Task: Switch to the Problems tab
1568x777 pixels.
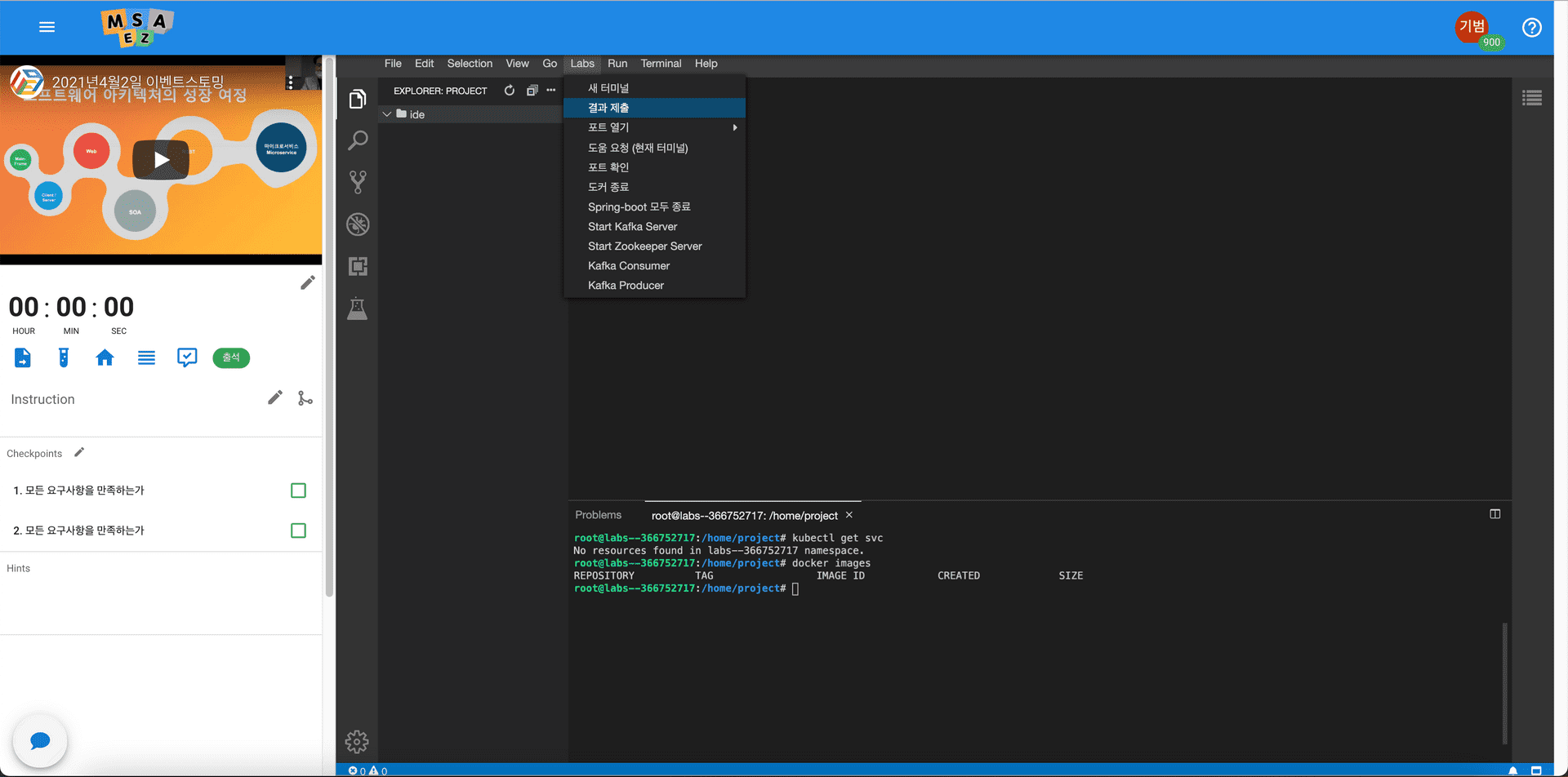Action: (x=598, y=515)
